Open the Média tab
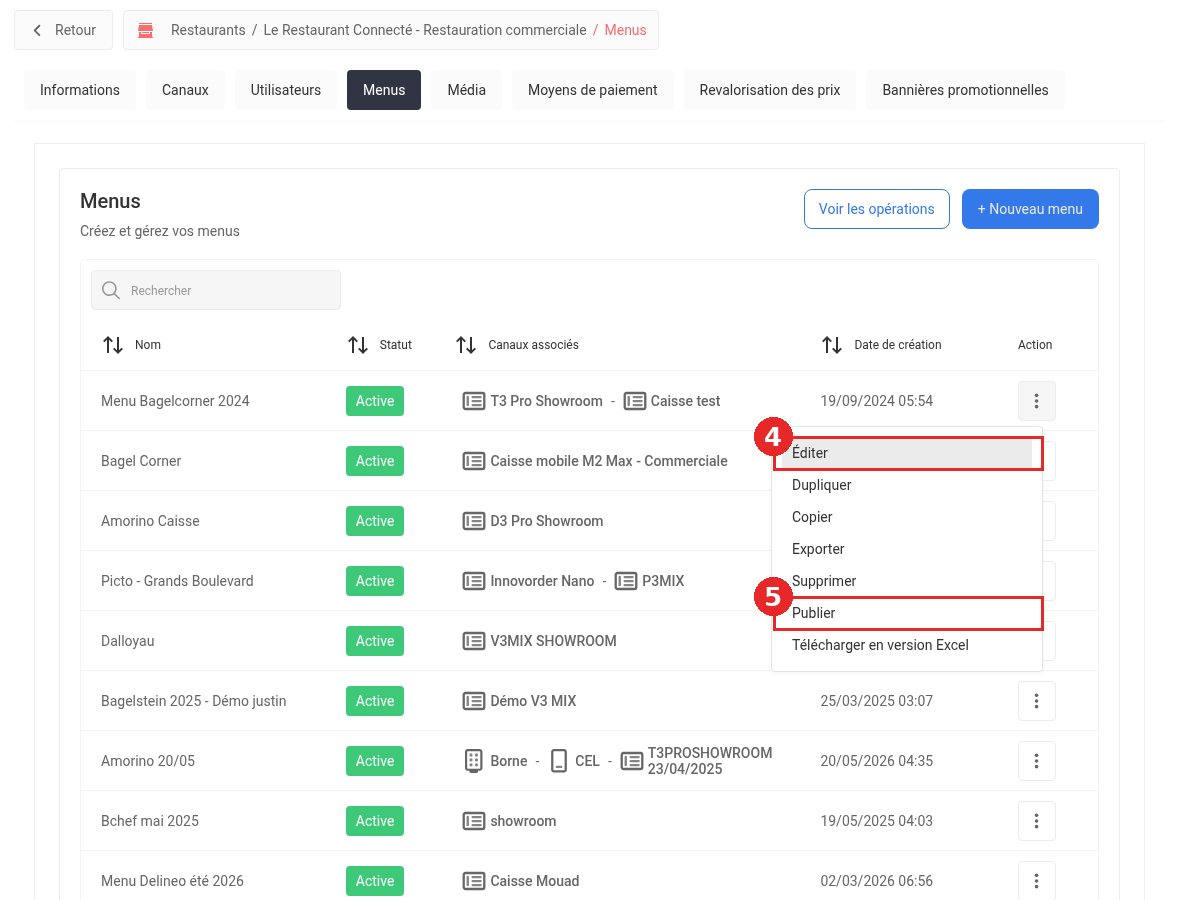This screenshot has width=1180, height=900. click(x=467, y=90)
